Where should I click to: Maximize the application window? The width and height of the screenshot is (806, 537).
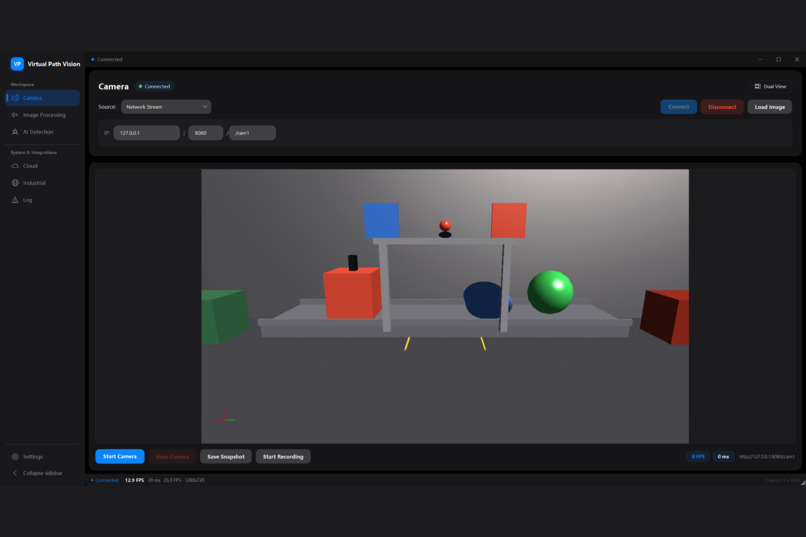click(x=778, y=60)
